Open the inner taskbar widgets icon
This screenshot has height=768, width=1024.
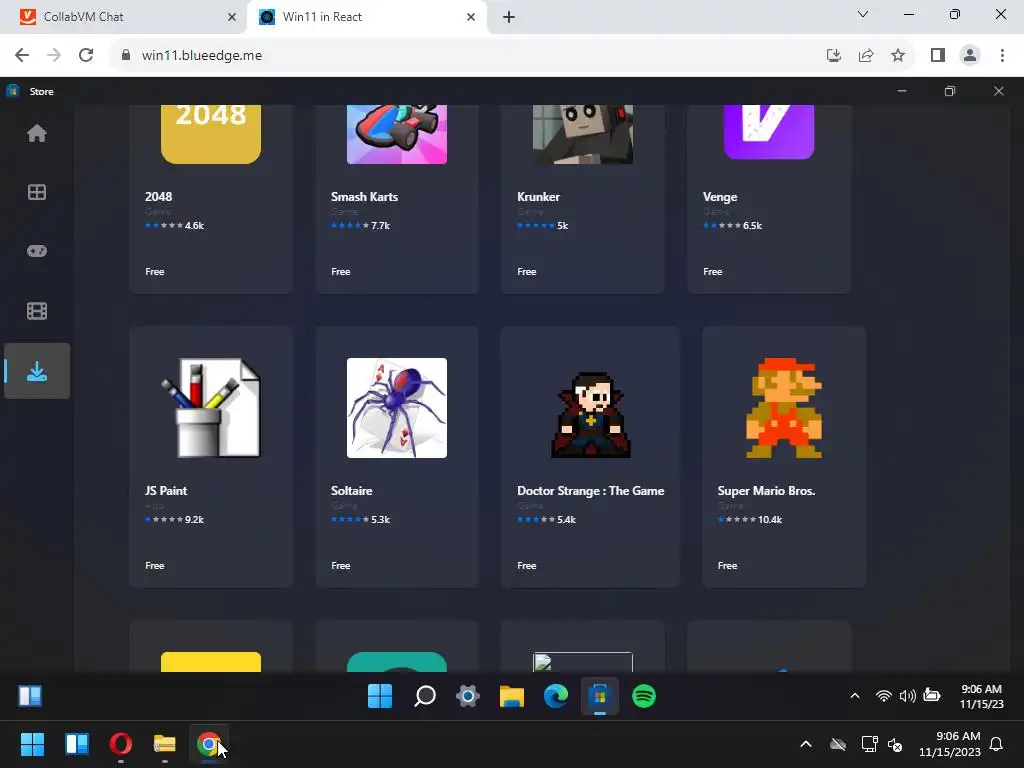pos(30,696)
